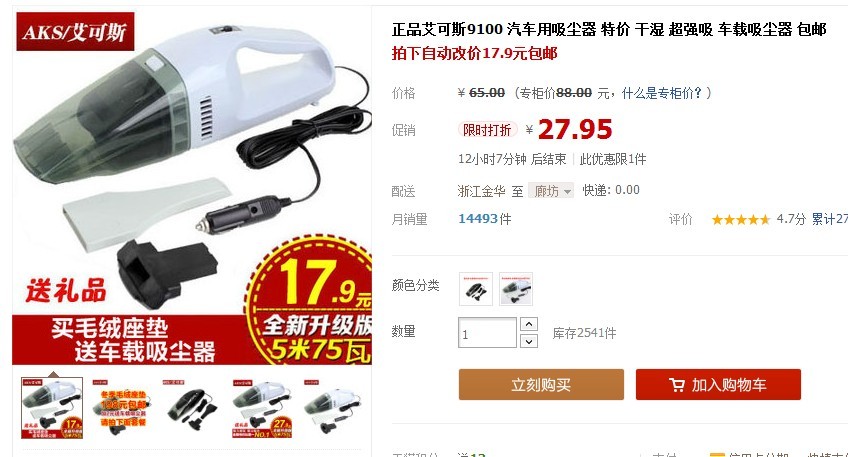Open the cumulative reviews 累计 link
This screenshot has height=457, width=848.
829,219
